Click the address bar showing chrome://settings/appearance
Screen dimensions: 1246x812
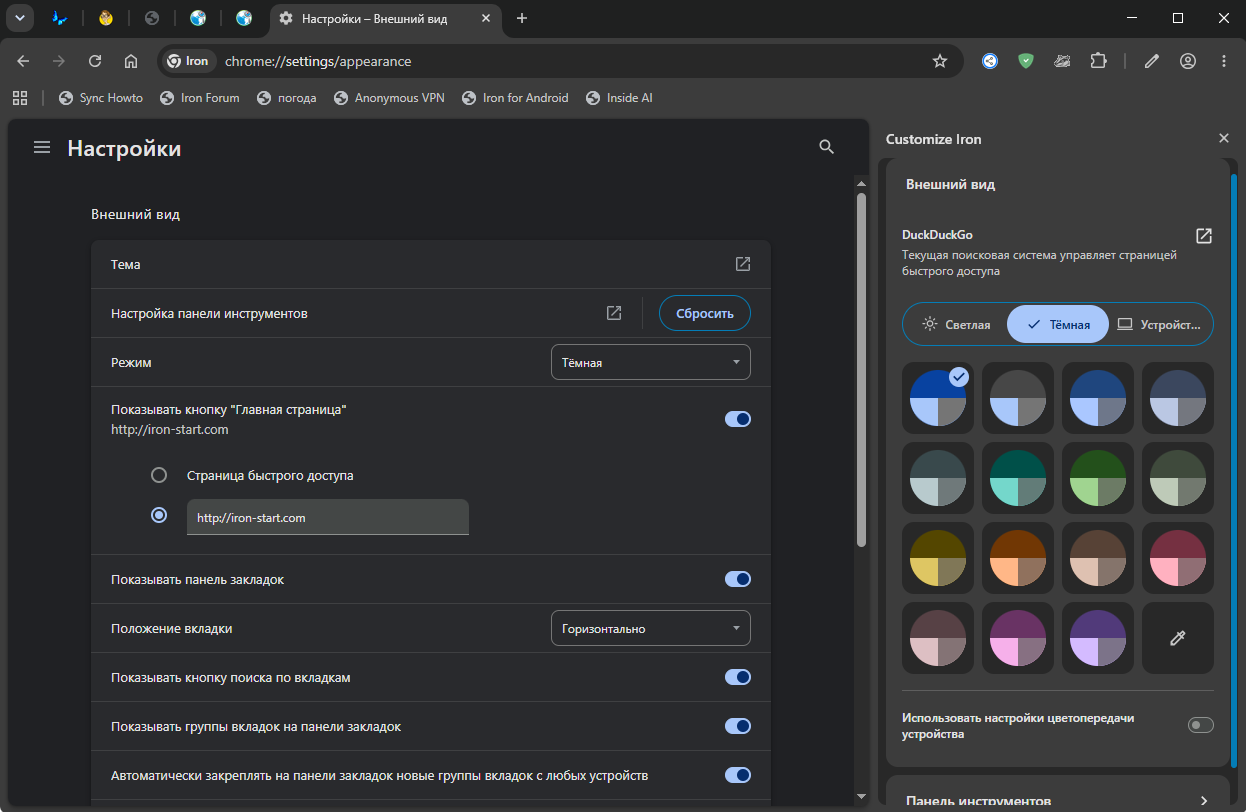(x=560, y=61)
